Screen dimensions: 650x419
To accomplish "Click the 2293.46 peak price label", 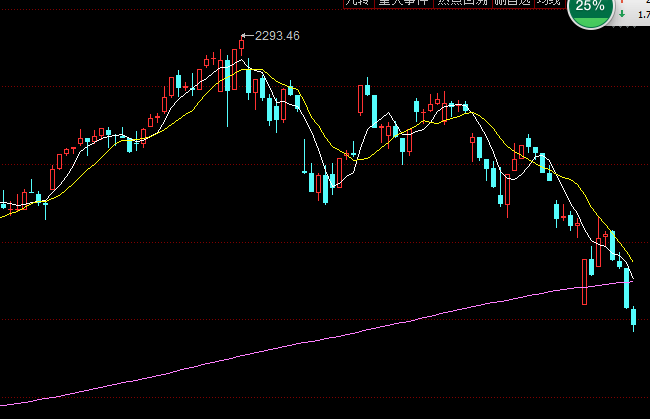I will (277, 36).
